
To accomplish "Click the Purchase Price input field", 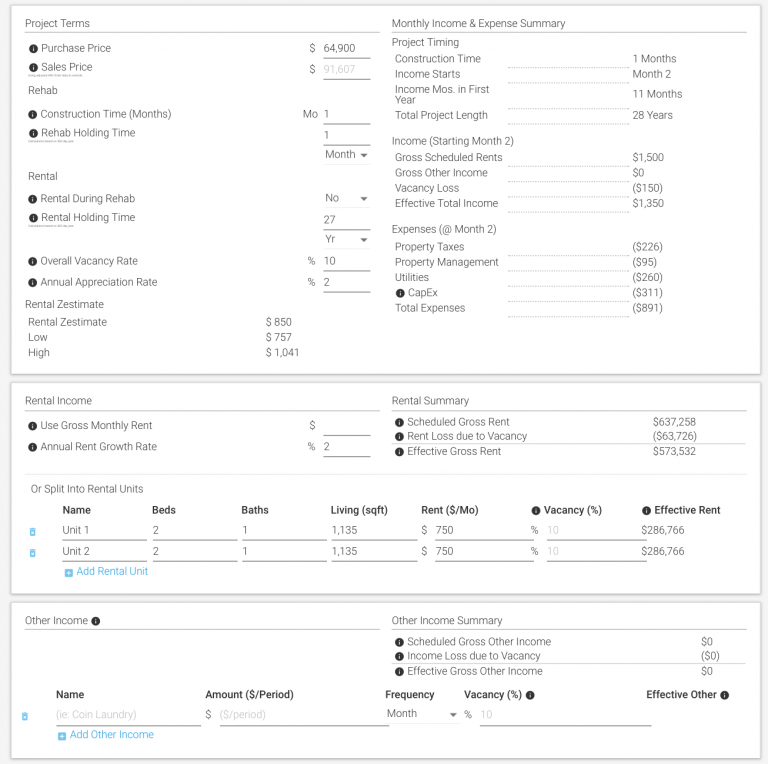I will tap(346, 48).
